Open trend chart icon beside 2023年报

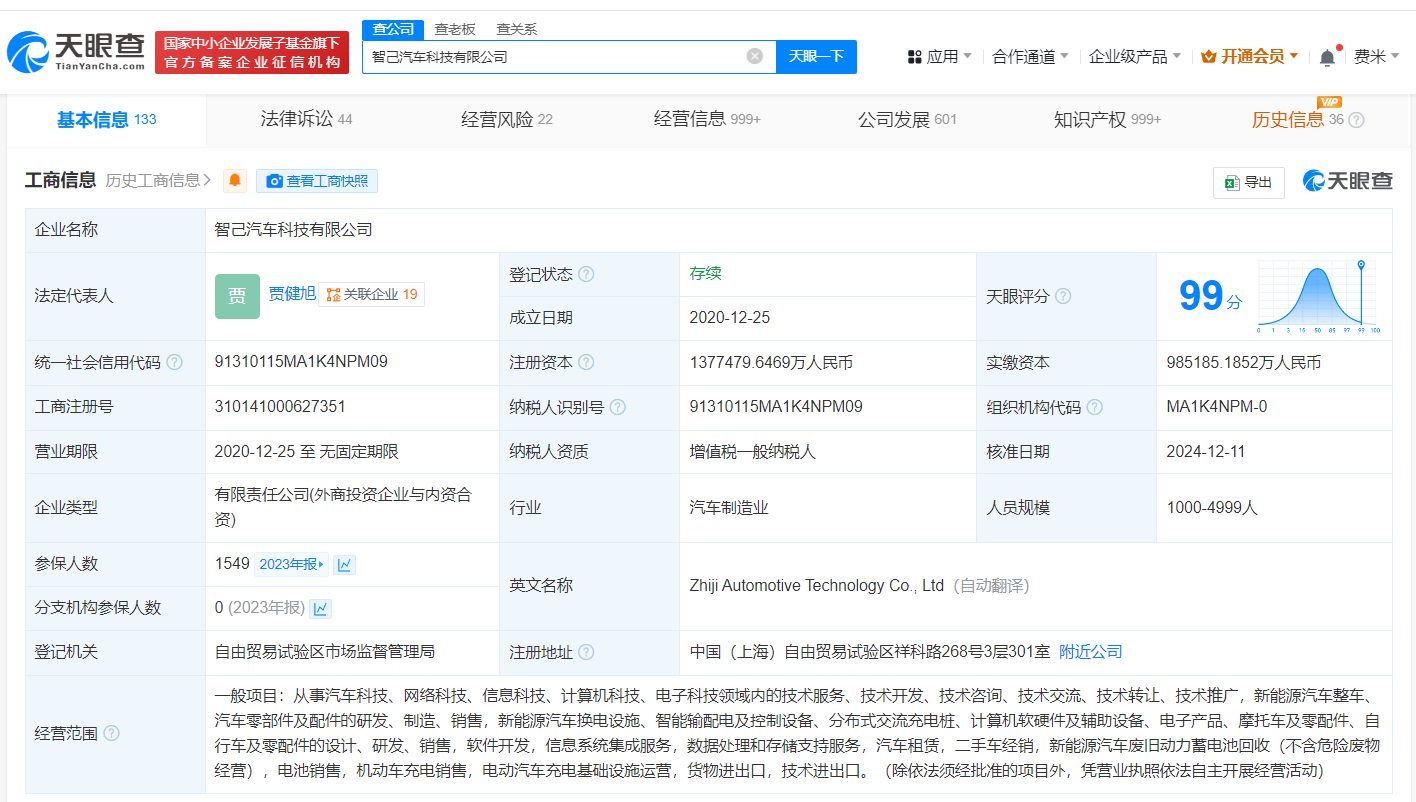click(345, 564)
